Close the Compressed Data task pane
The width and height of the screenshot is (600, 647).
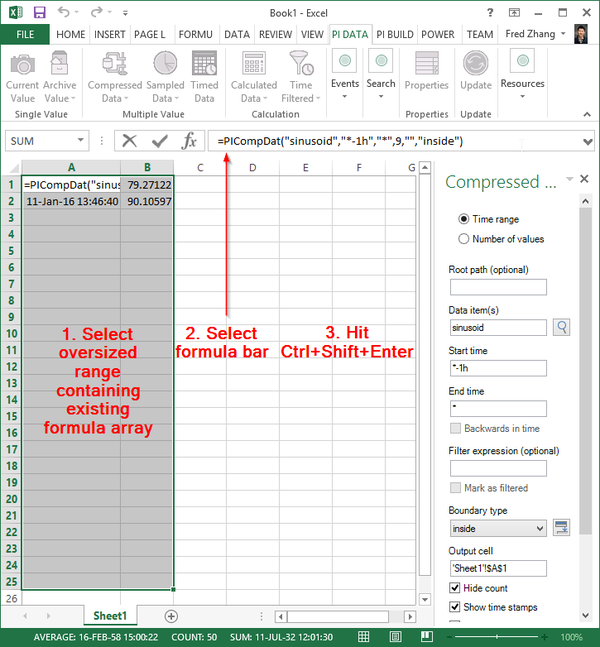(x=584, y=179)
